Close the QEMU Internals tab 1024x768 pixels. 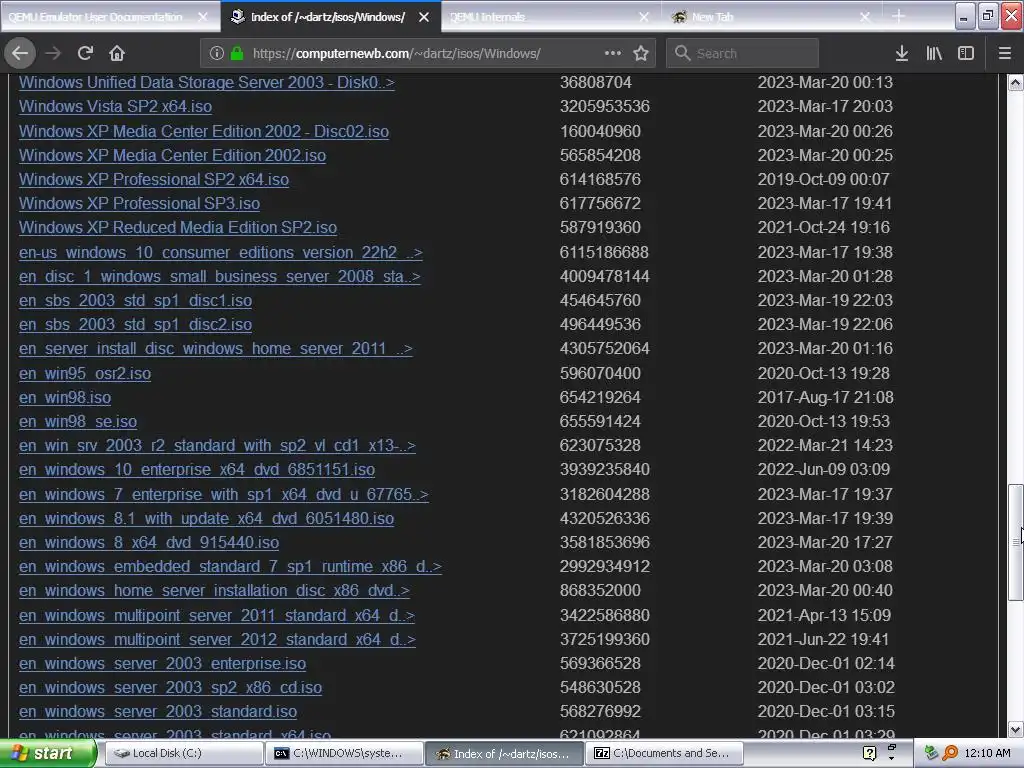645,17
